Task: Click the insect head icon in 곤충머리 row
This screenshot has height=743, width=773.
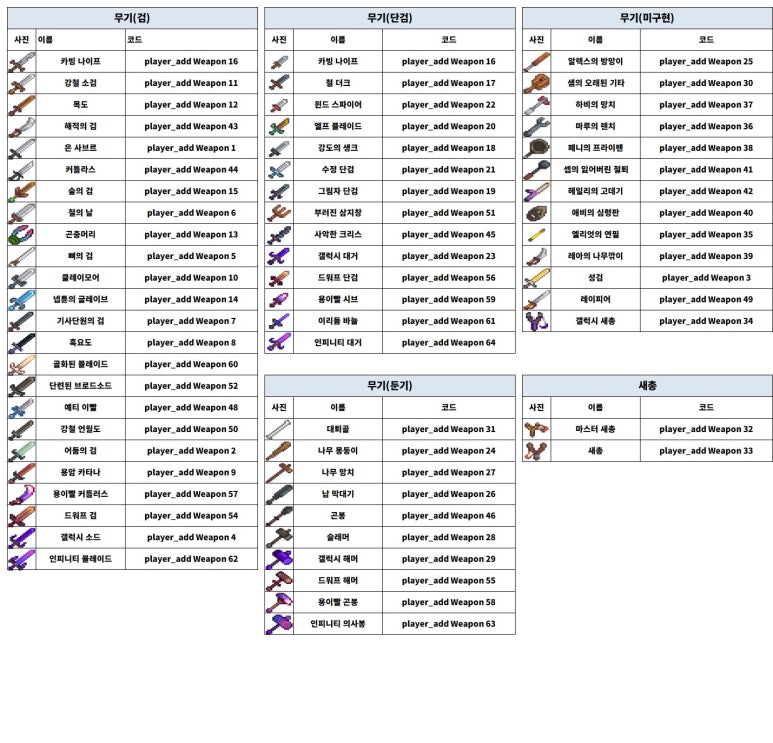Action: pos(22,235)
